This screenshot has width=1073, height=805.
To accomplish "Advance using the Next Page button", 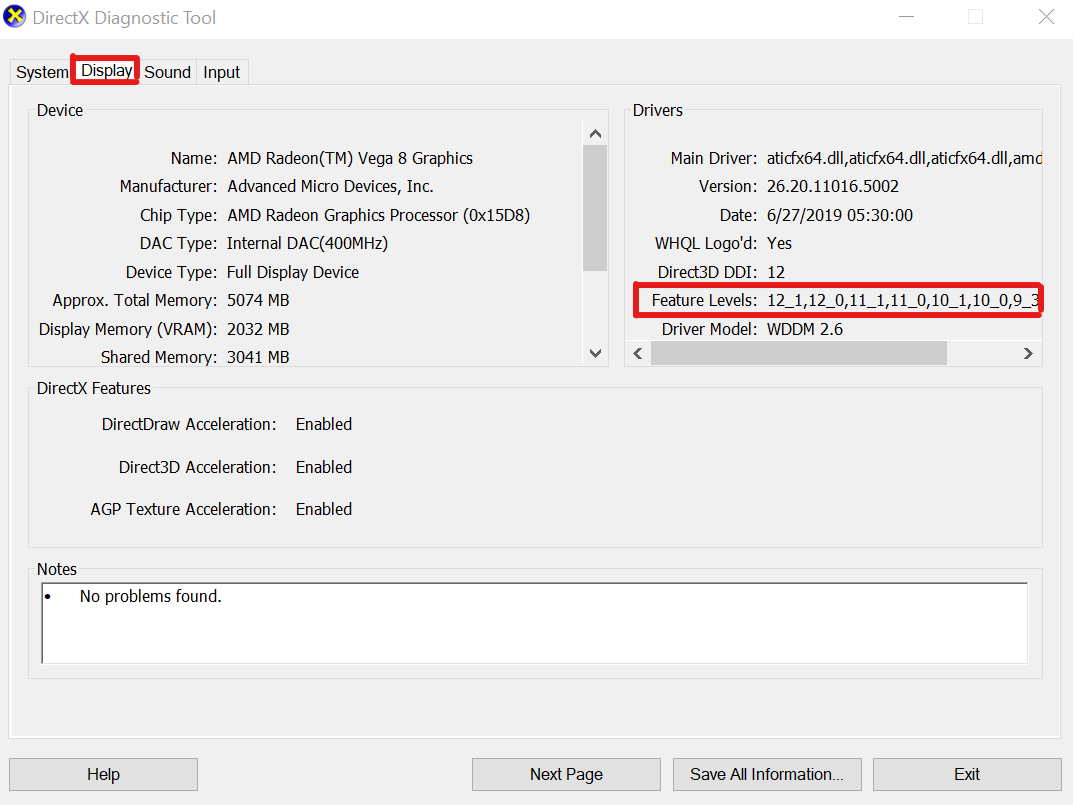I will click(x=566, y=774).
